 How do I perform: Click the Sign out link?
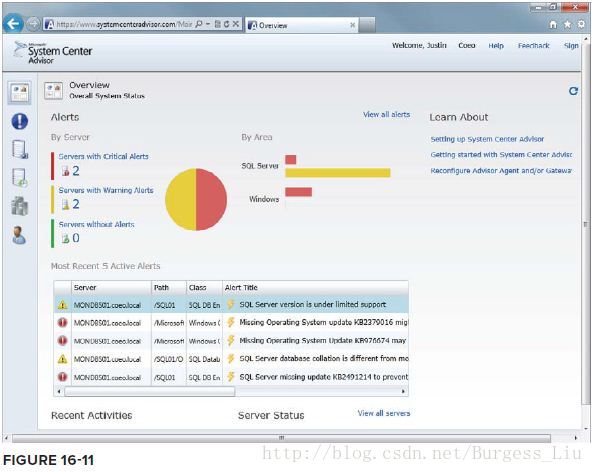571,46
